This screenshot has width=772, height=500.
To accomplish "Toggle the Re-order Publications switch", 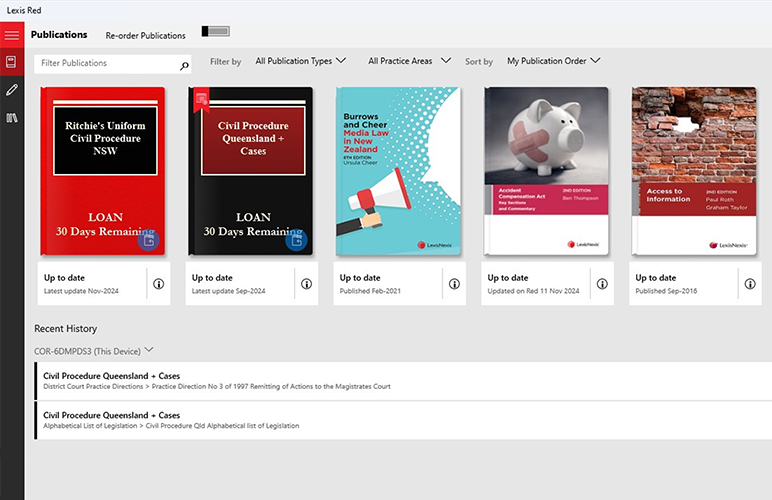I will coord(215,33).
